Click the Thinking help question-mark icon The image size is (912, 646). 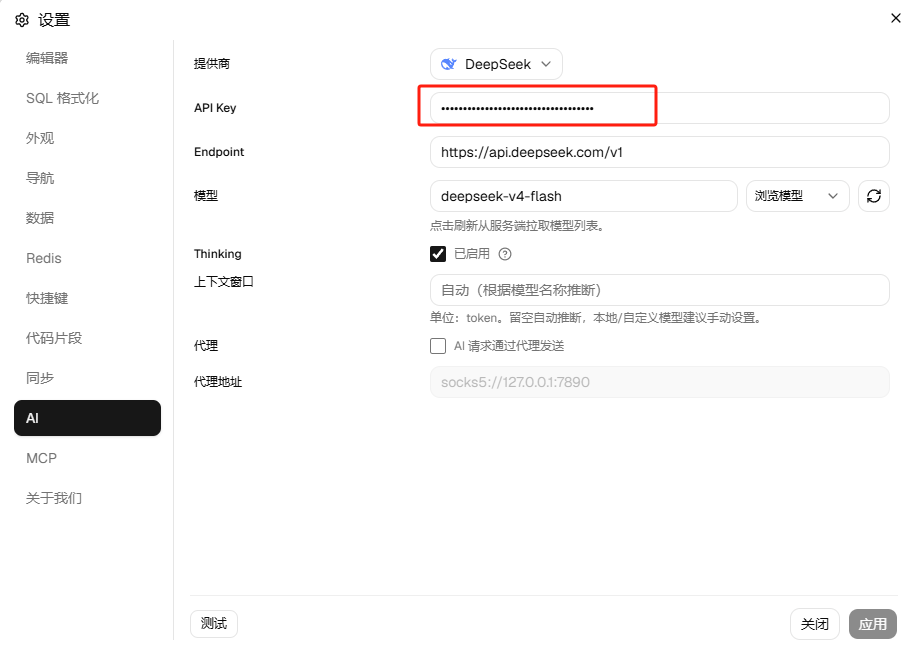505,254
